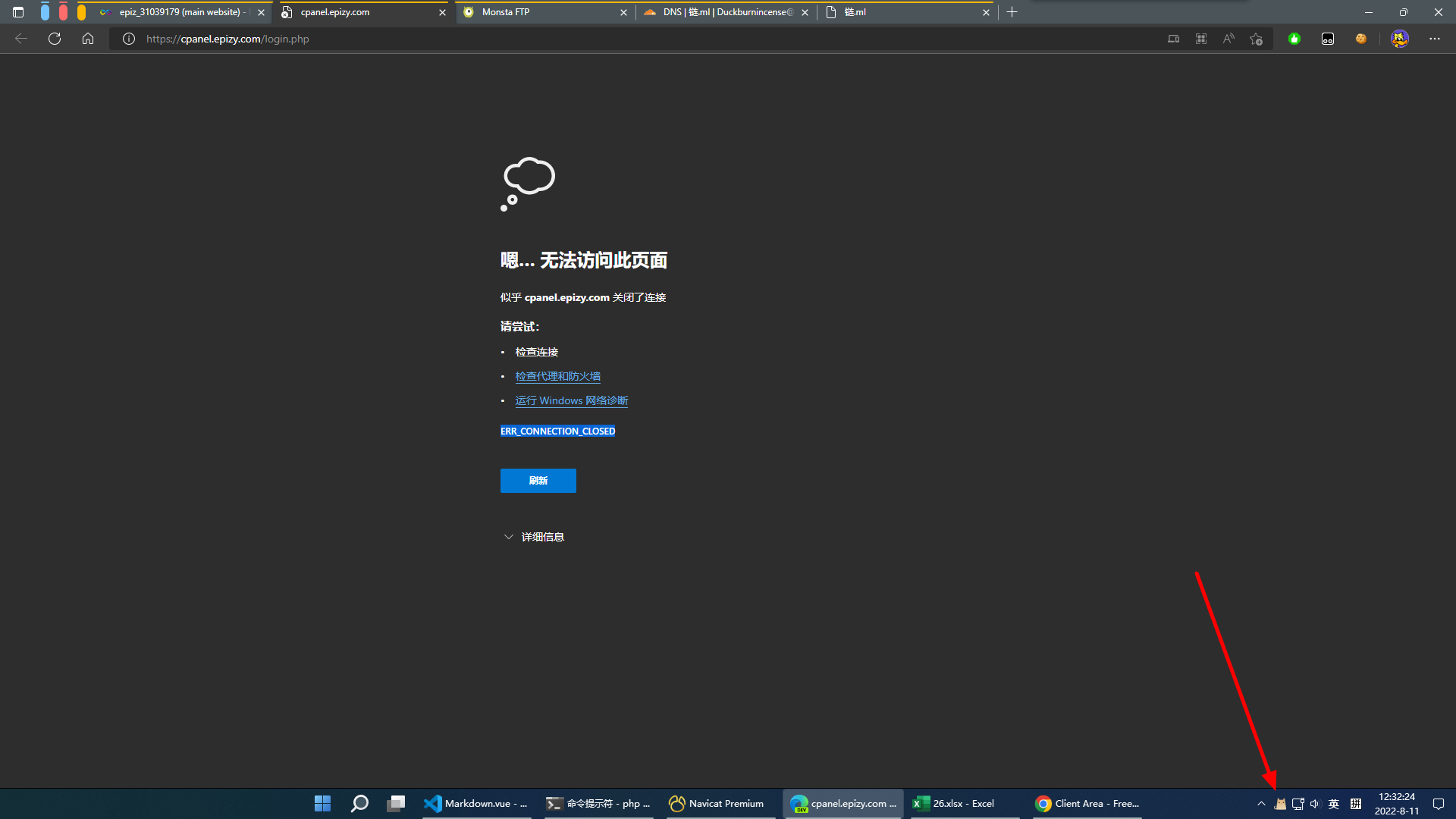1456x819 pixels.
Task: Toggle the 英 input language indicator
Action: [x=1334, y=804]
